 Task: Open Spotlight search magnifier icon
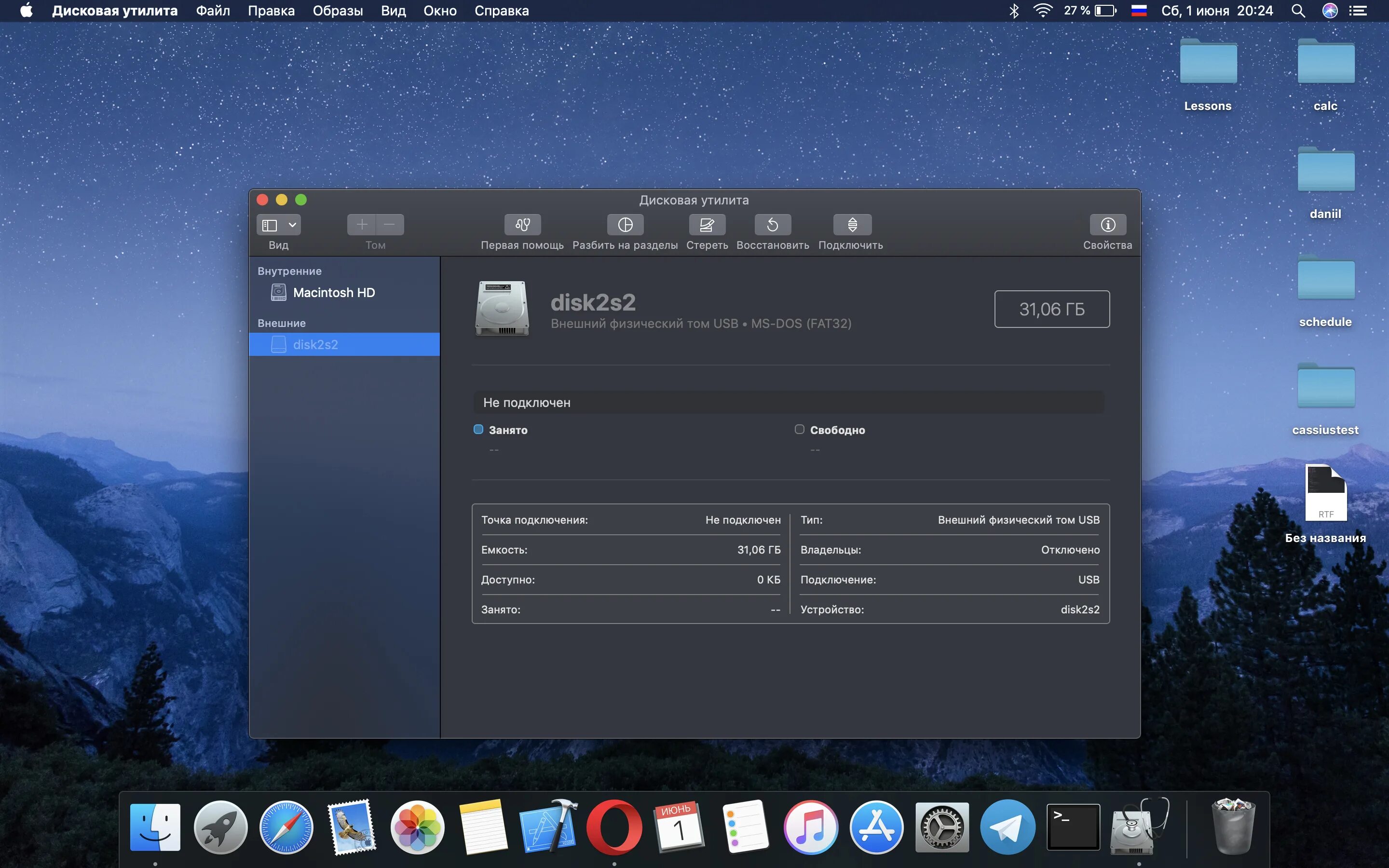pos(1298,11)
